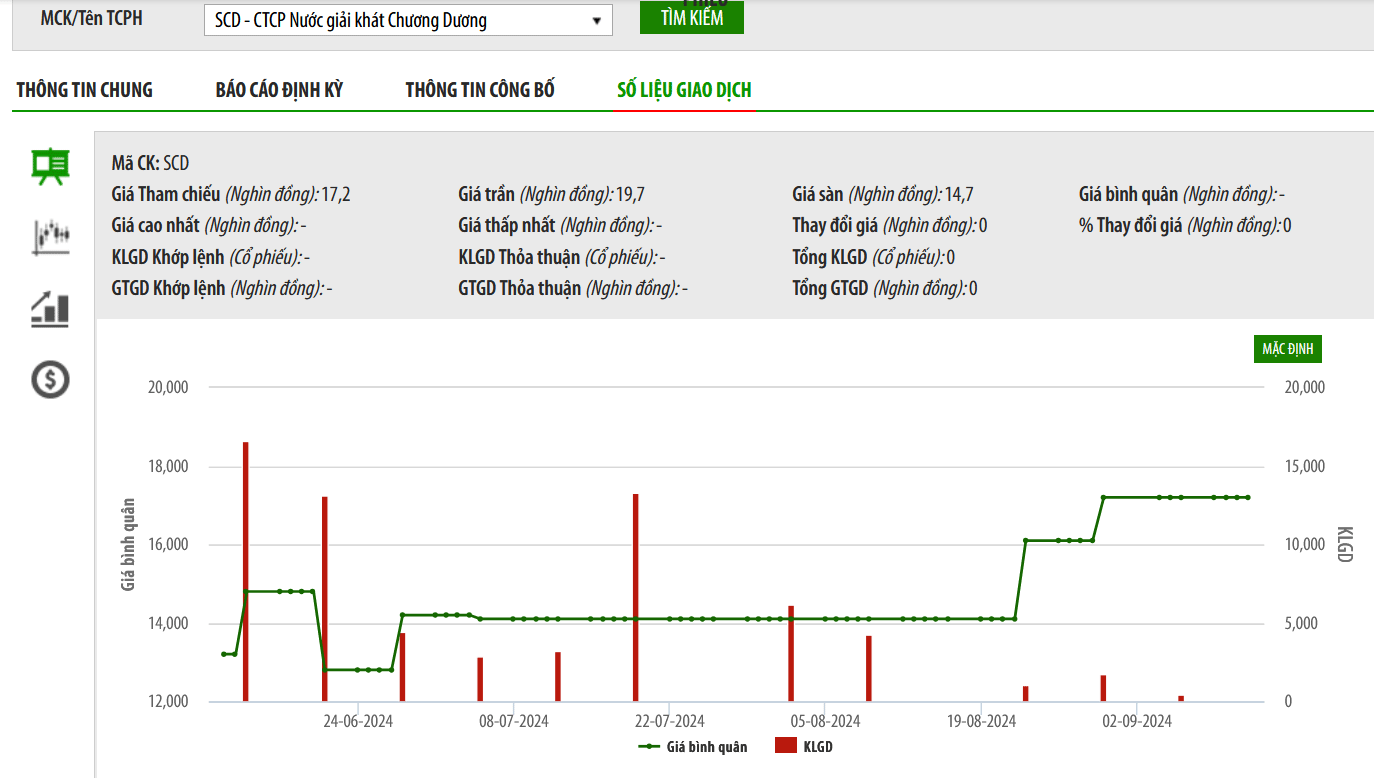
Task: Open the candlestick chart icon in sidebar
Action: [x=50, y=237]
